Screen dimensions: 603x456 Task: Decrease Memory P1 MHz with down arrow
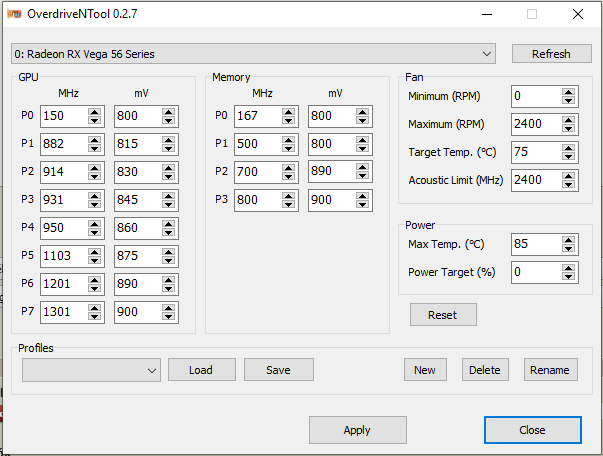288,148
